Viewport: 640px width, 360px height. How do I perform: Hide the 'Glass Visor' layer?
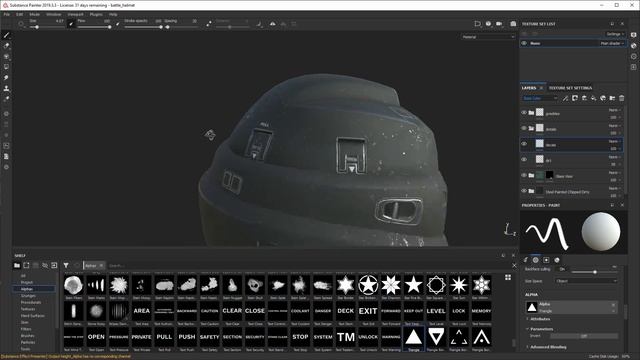click(x=524, y=175)
